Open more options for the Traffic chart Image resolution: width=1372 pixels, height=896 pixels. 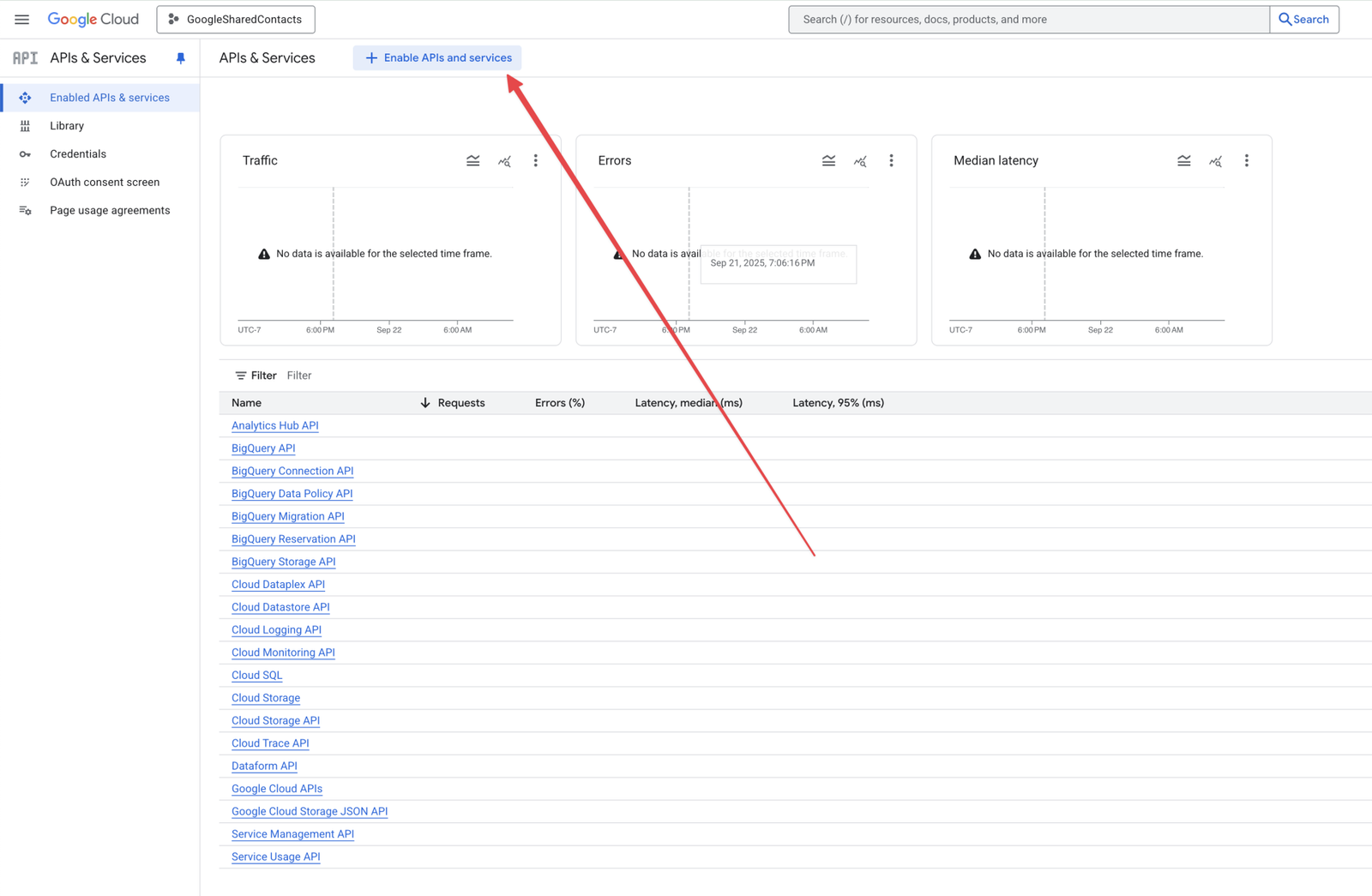click(x=536, y=161)
